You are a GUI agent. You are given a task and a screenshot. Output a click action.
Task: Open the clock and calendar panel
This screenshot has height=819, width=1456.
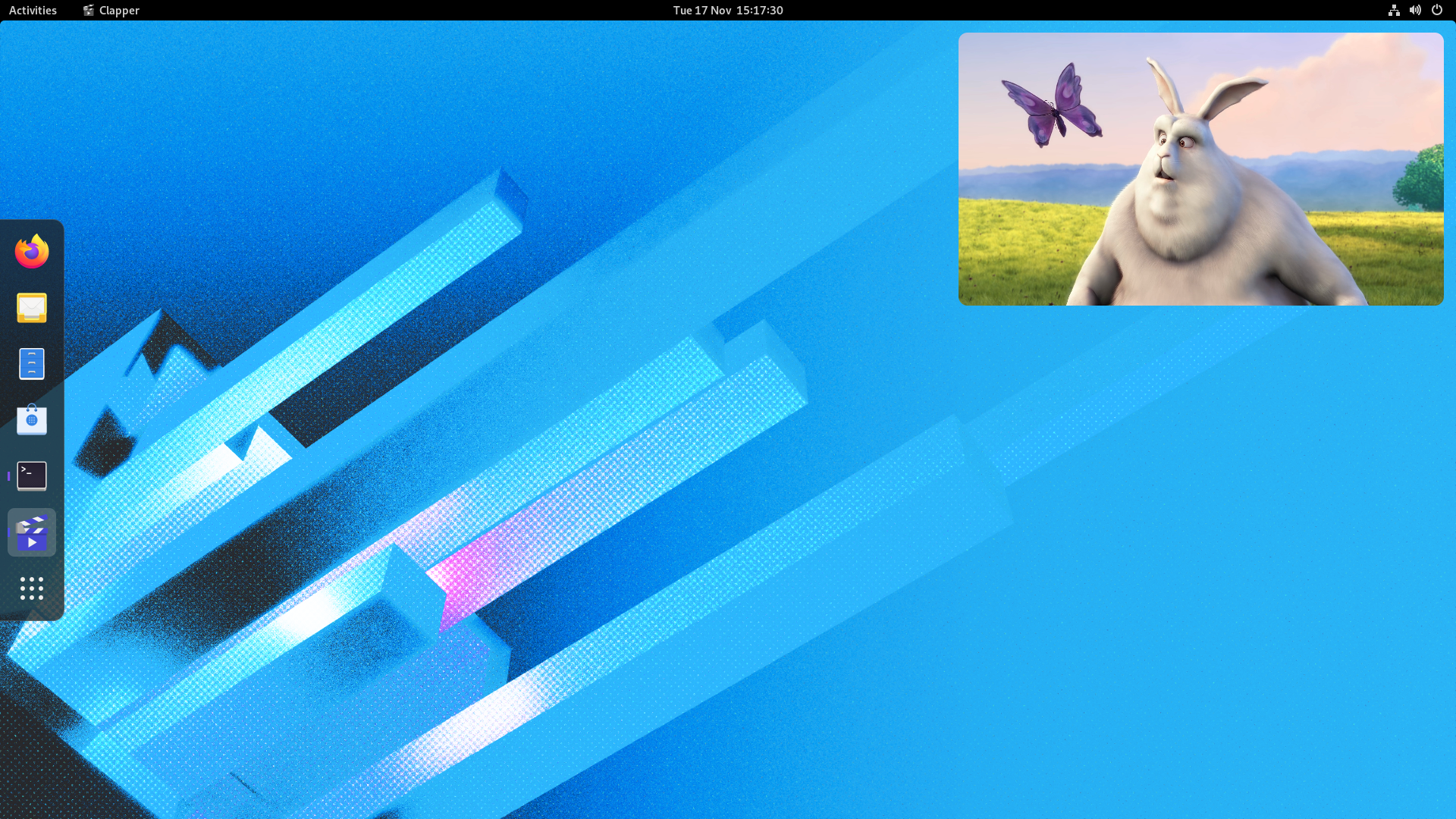[x=728, y=10]
